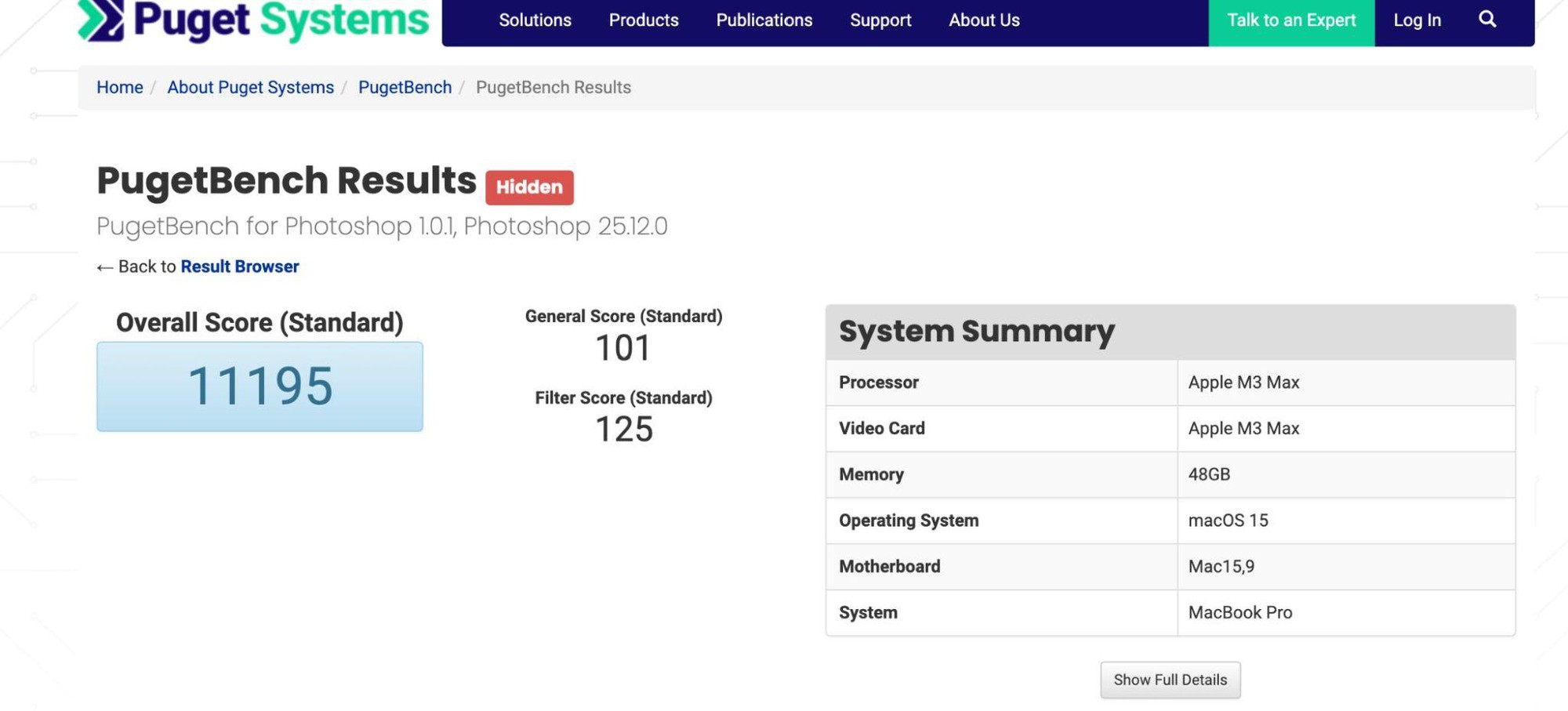
Task: Open the About Us menu
Action: (984, 20)
